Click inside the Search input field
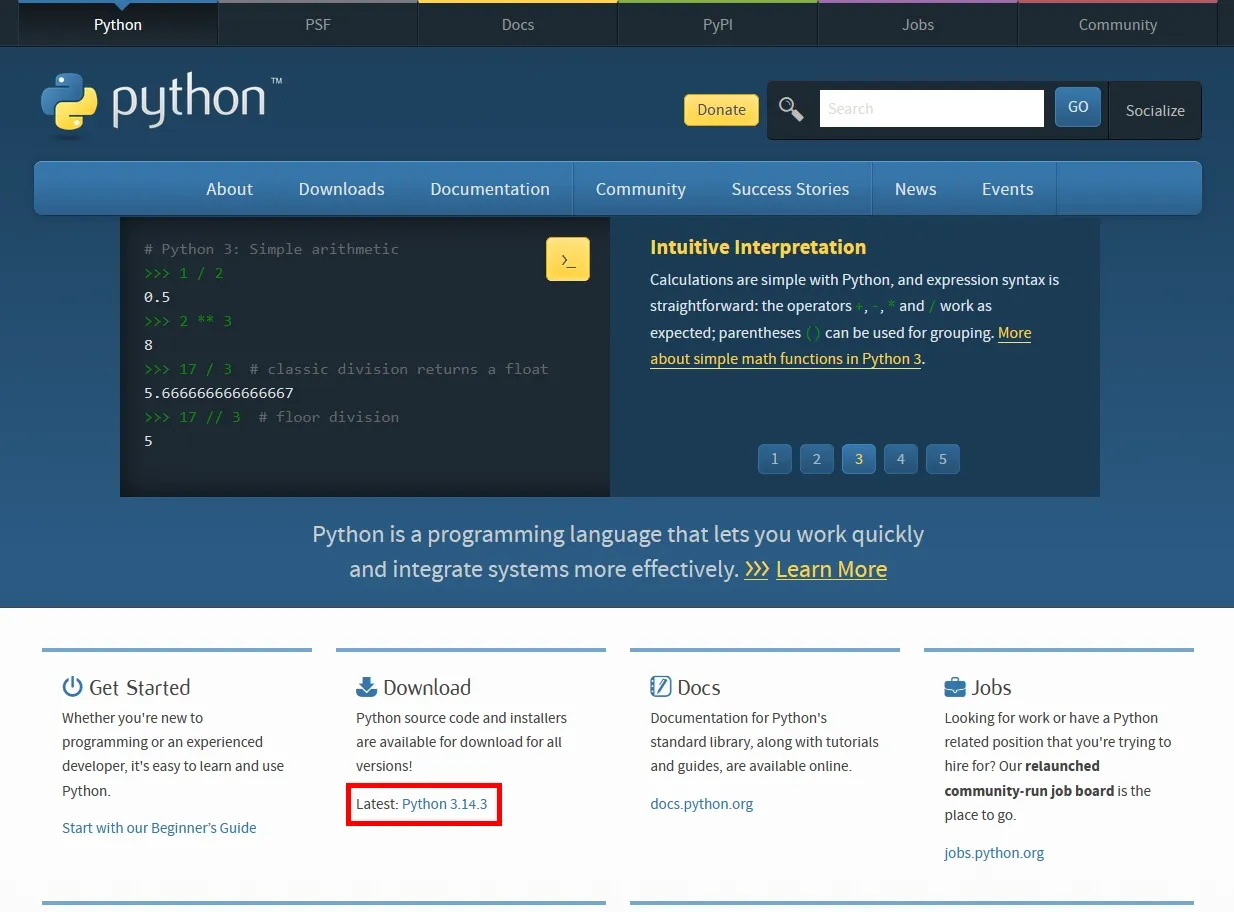Screen dimensions: 1234x912 [x=930, y=108]
